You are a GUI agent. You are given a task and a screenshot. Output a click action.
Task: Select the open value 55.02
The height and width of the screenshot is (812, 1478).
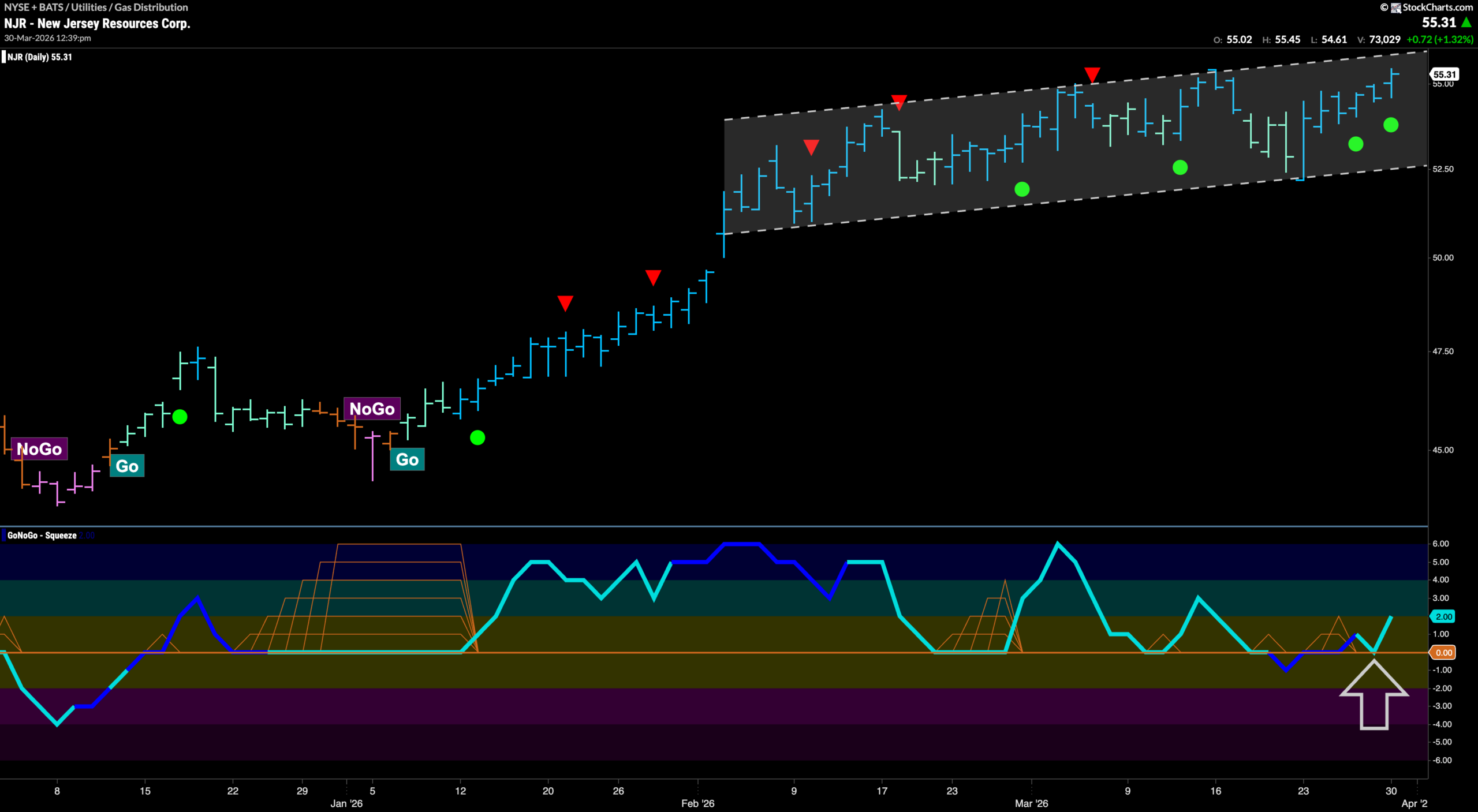[x=1239, y=40]
